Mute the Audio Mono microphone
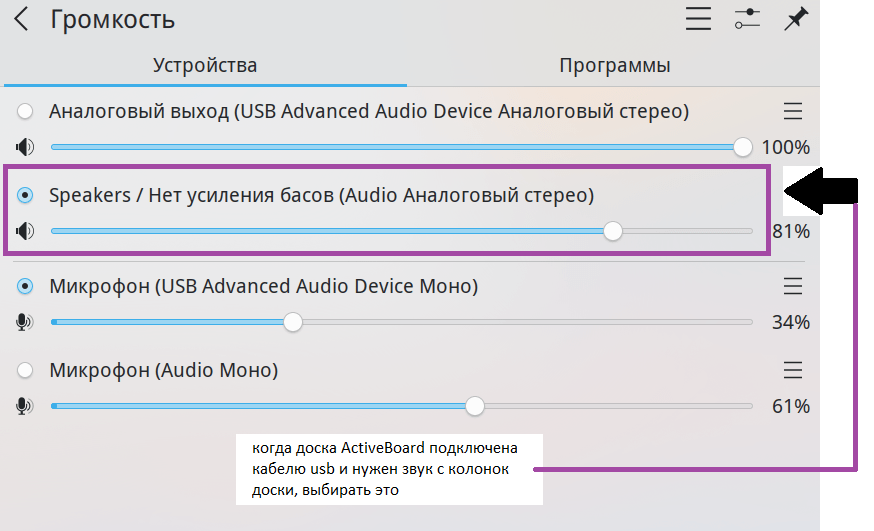The height and width of the screenshot is (531, 874). (x=25, y=406)
